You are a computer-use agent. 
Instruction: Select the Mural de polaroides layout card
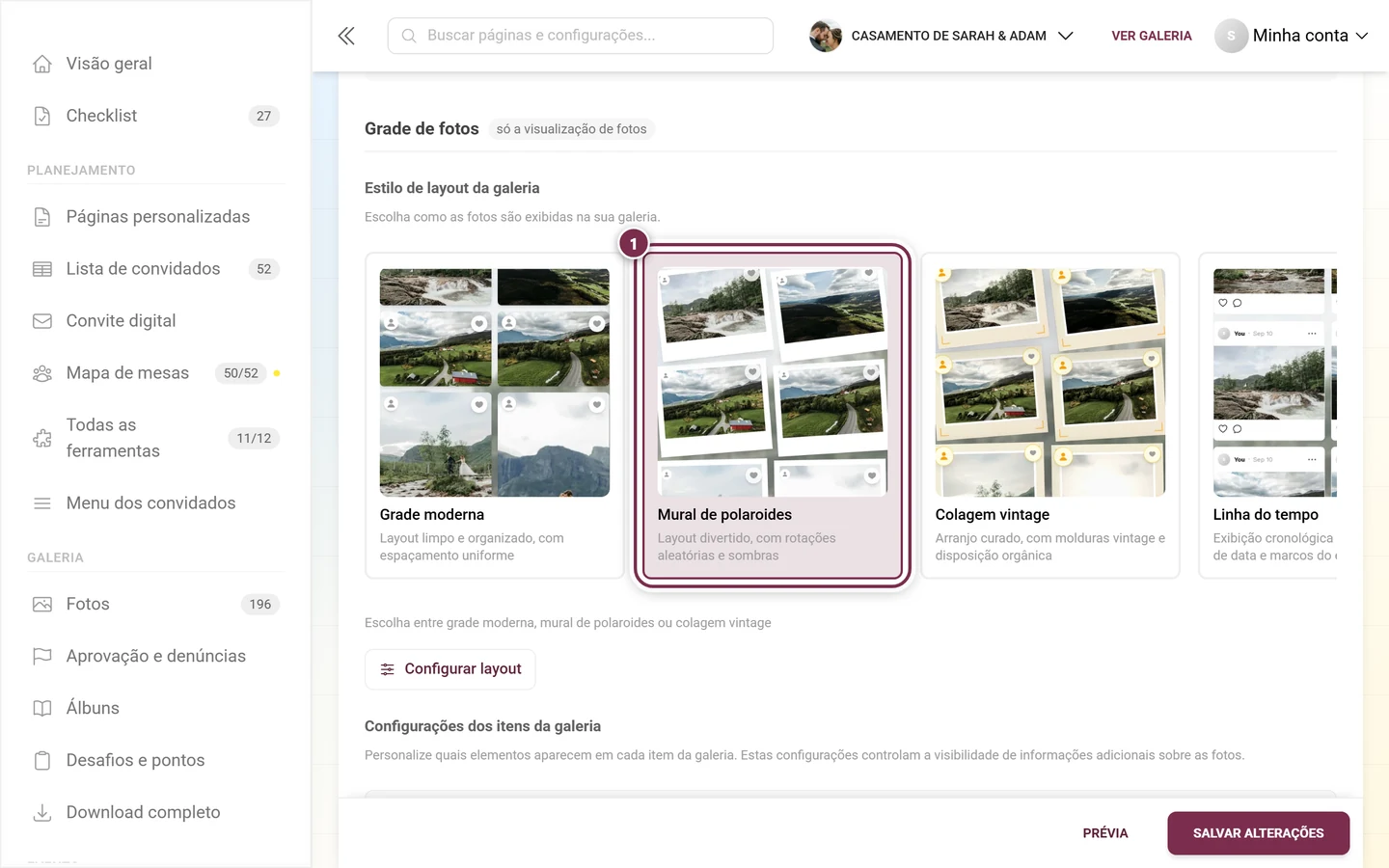coord(773,416)
